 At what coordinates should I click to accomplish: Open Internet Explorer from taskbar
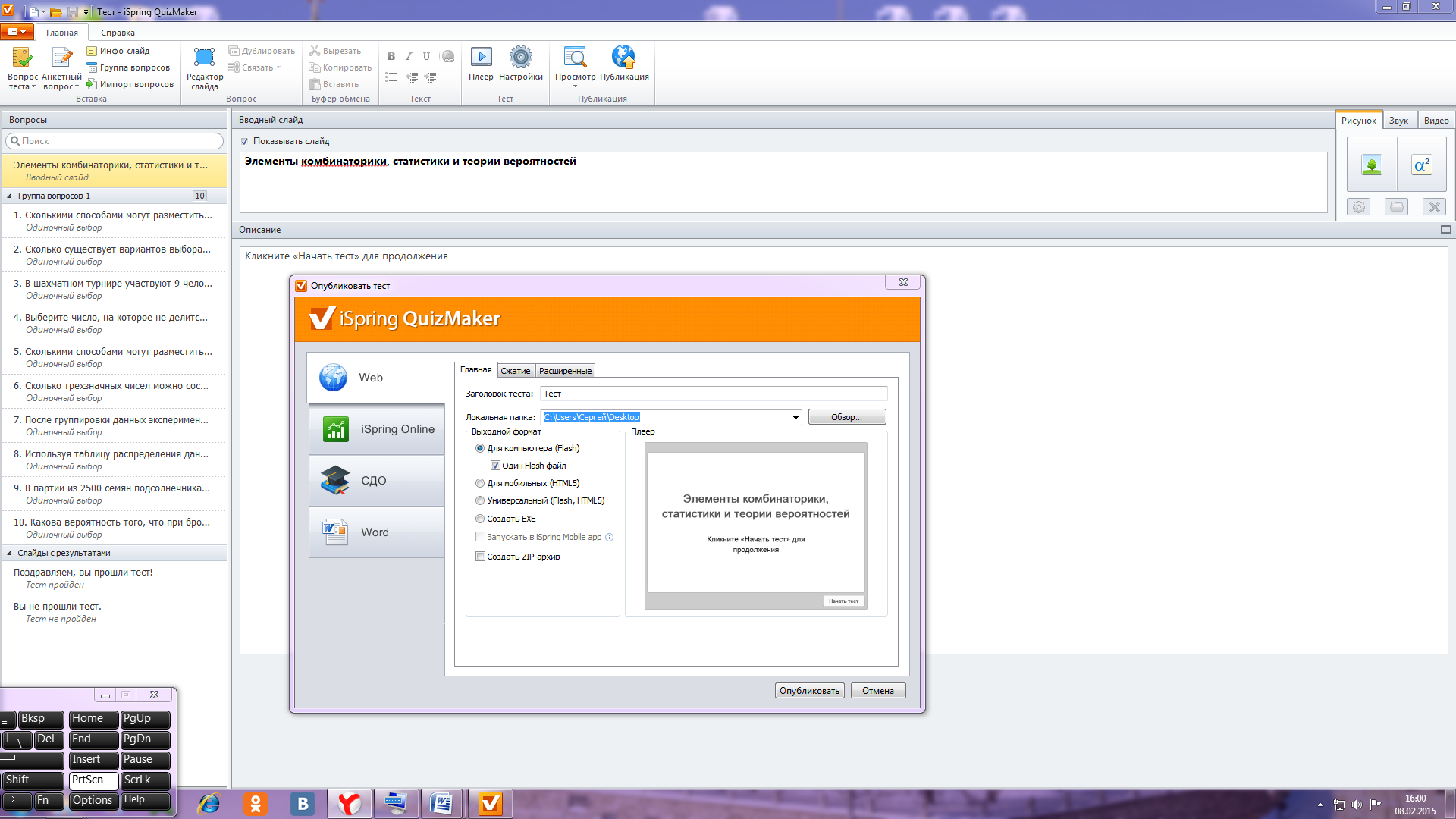(x=209, y=804)
